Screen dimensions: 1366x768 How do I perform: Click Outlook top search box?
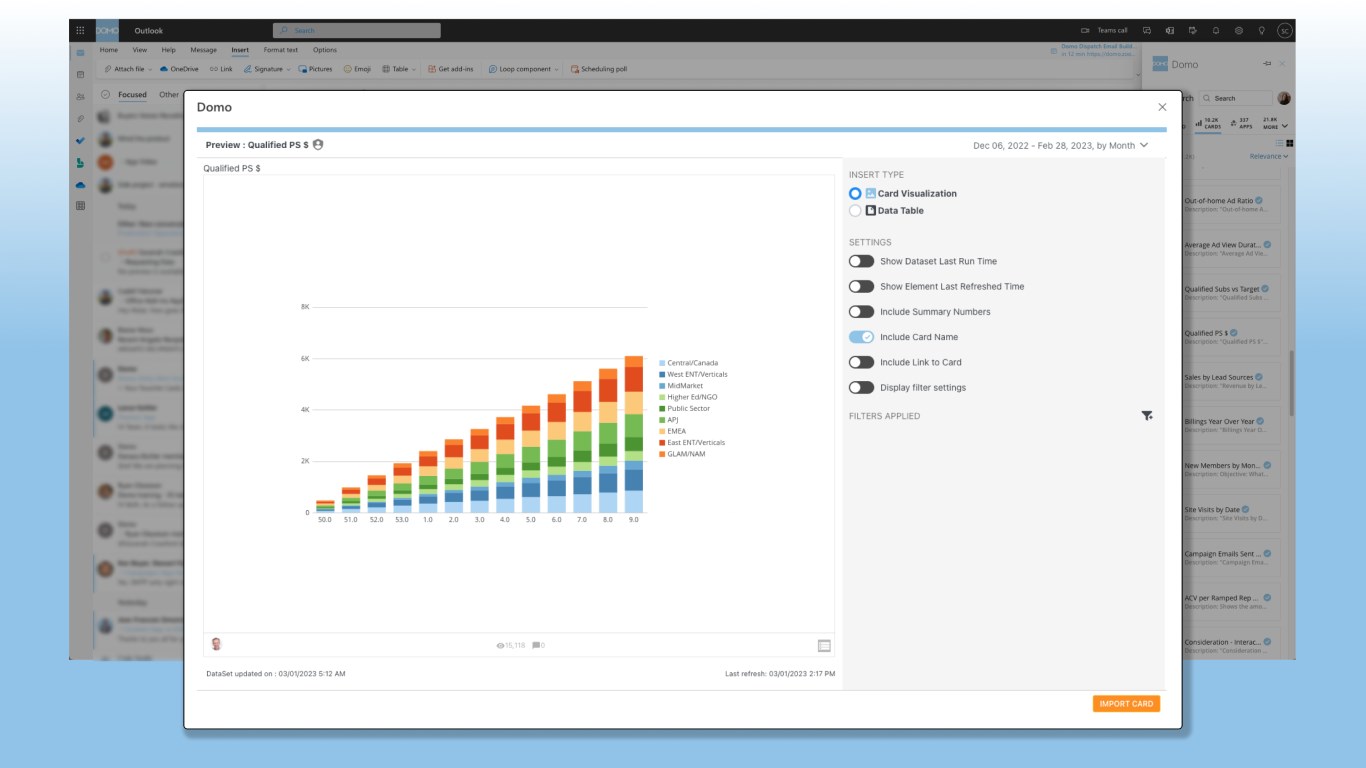point(356,31)
